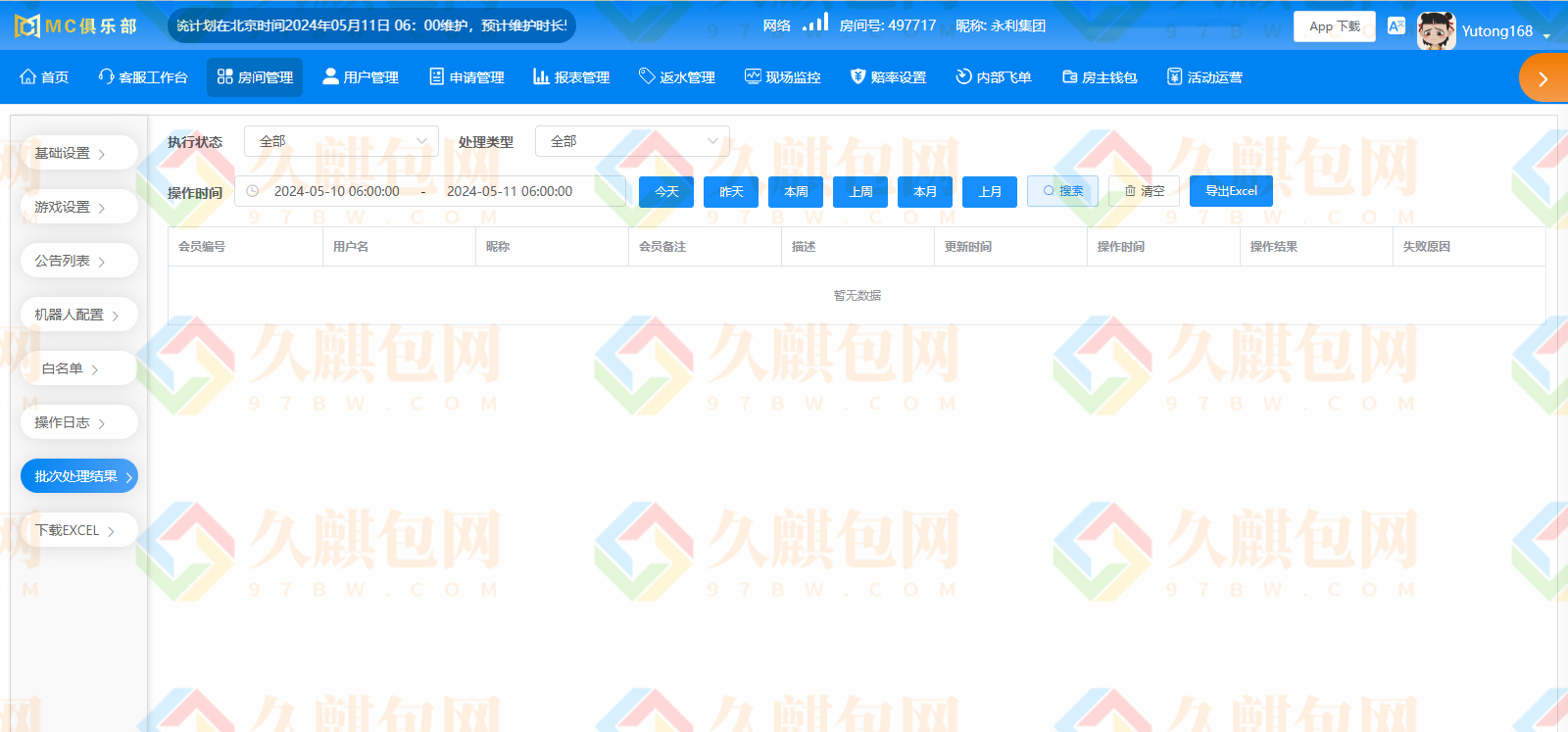The image size is (1568, 732).
Task: Click the 房间号: 497717 text
Action: 888,25
